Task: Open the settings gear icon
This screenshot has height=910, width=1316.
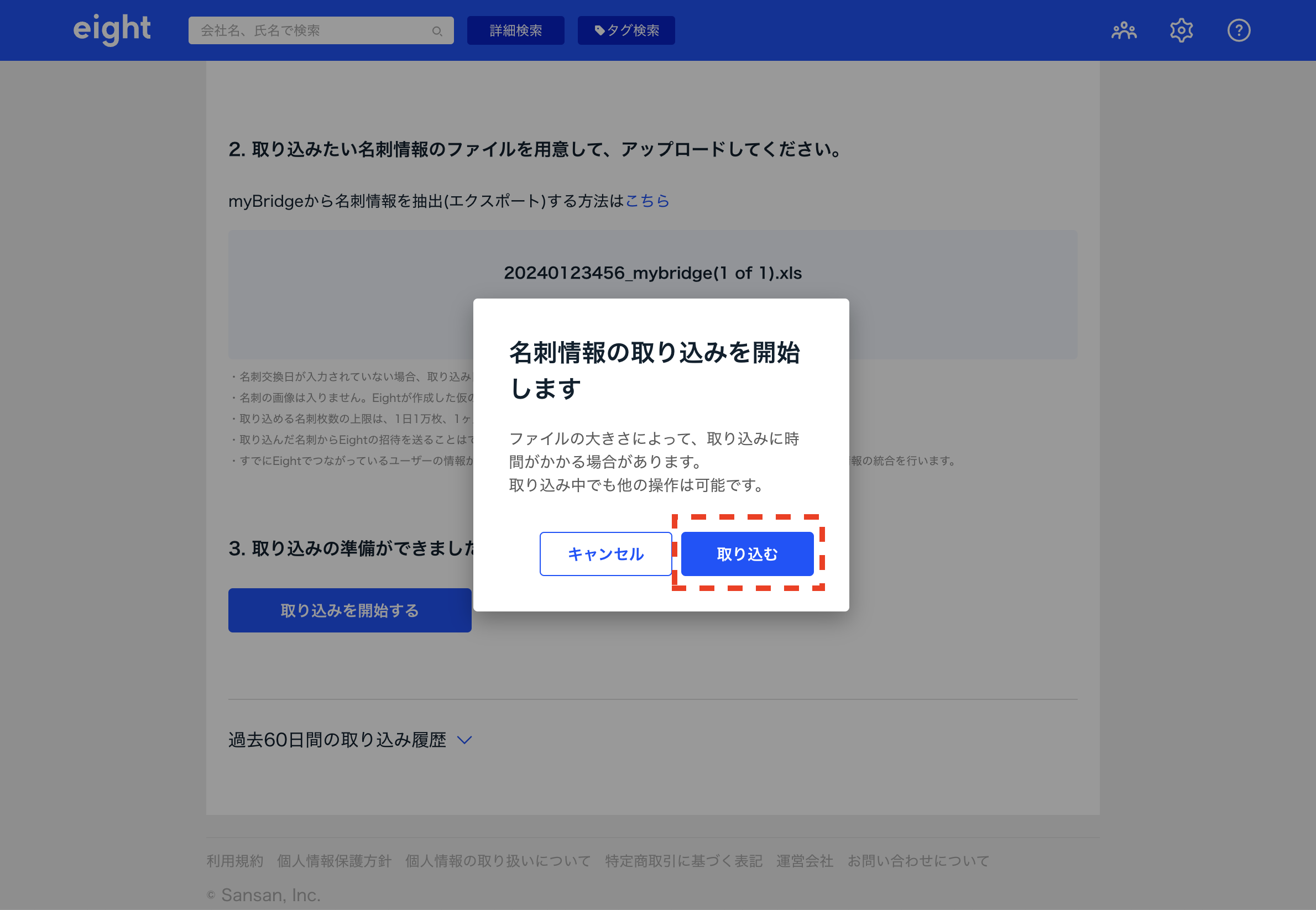Action: click(1182, 30)
